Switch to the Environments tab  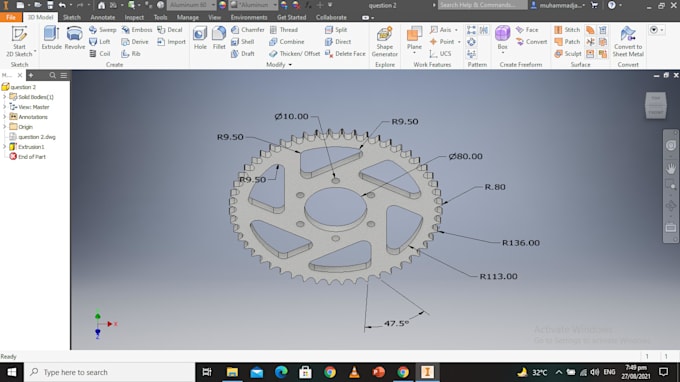click(249, 17)
